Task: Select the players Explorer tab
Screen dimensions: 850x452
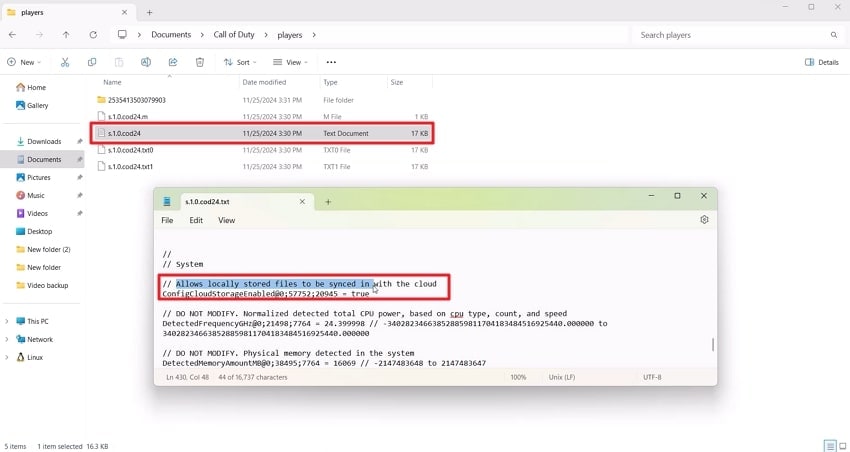Action: (68, 12)
